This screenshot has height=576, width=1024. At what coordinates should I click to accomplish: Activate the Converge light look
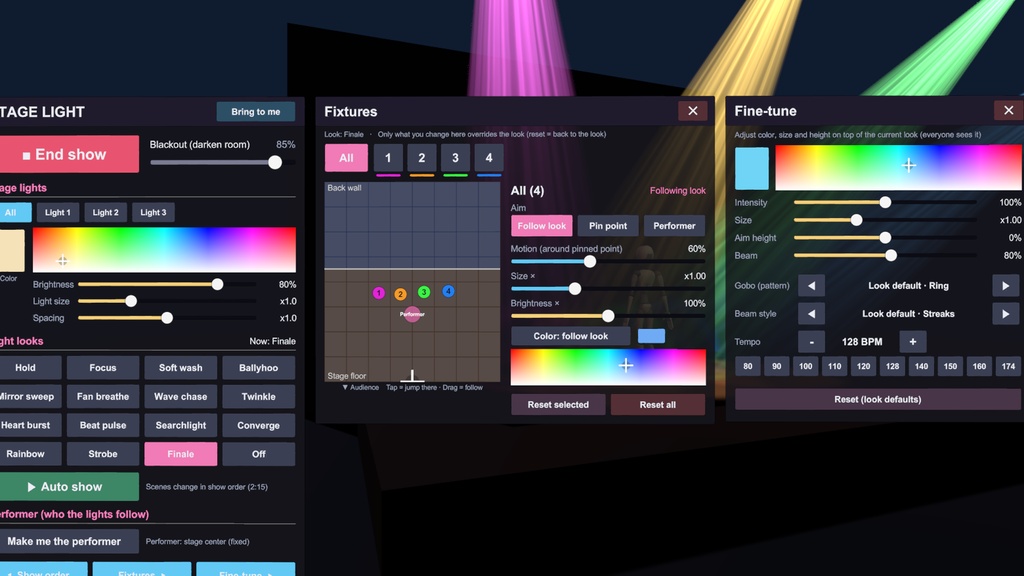(259, 425)
